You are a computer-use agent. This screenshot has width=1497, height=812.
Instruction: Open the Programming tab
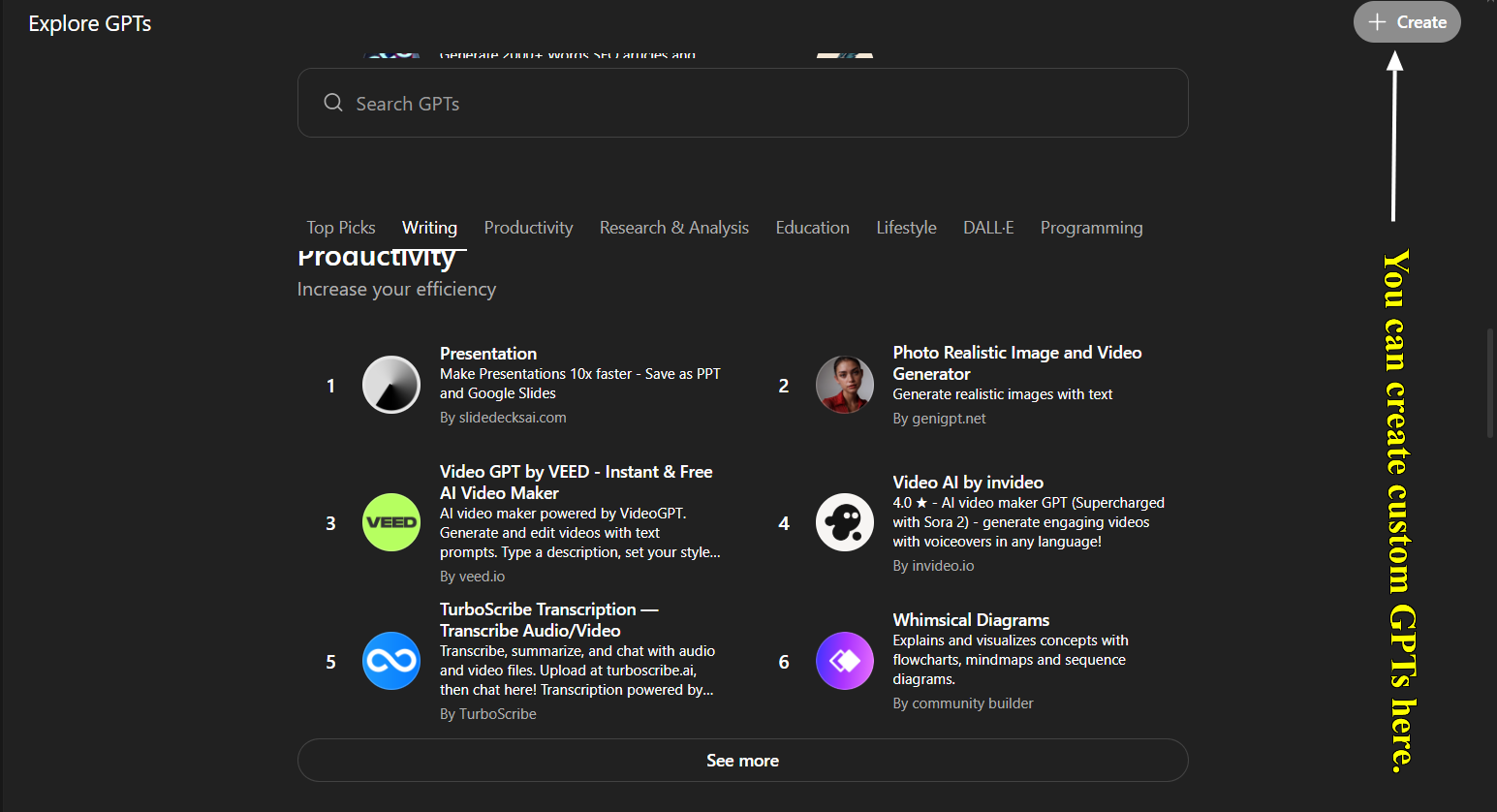[x=1091, y=228]
